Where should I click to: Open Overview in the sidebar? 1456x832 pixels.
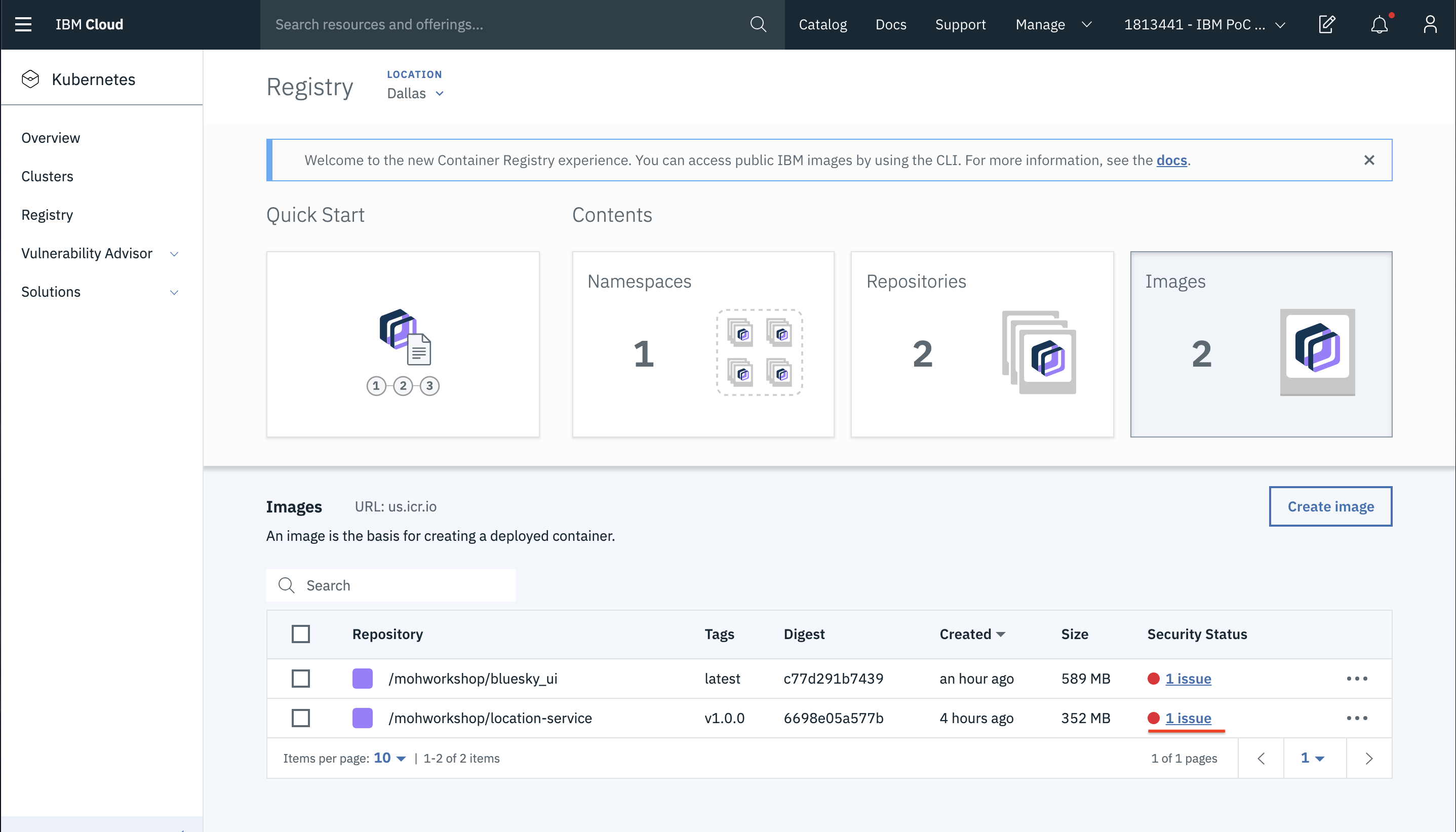click(x=51, y=138)
